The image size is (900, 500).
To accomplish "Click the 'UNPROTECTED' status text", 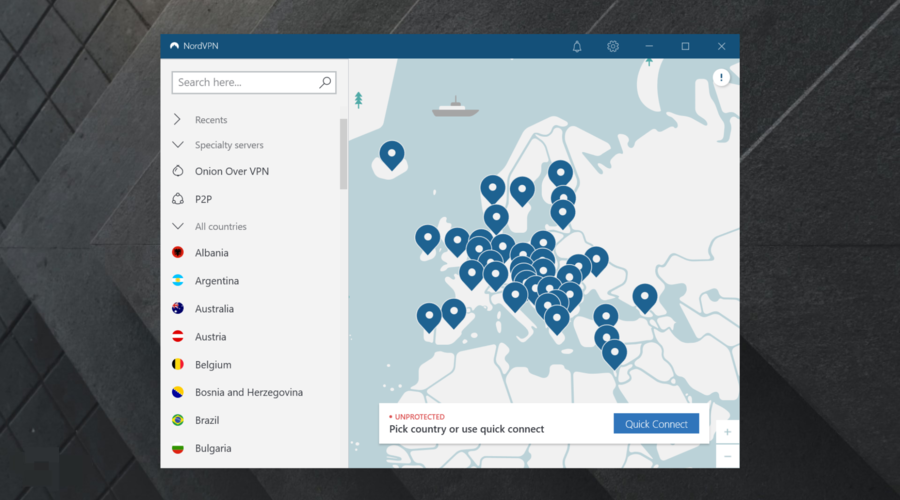I will pyautogui.click(x=420, y=417).
